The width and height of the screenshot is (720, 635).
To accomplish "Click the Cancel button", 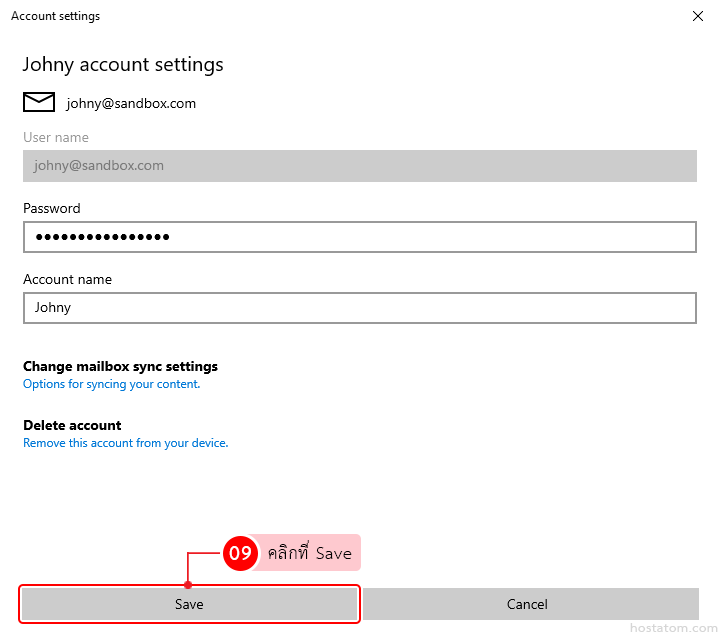I will (527, 604).
